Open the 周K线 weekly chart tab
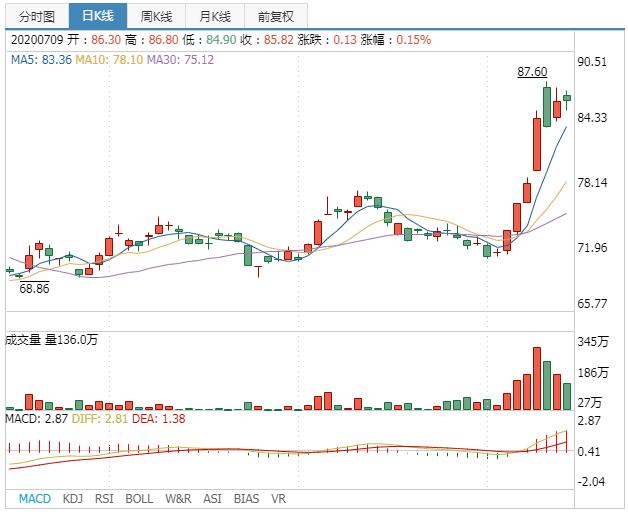Image resolution: width=628 pixels, height=516 pixels. 155,17
